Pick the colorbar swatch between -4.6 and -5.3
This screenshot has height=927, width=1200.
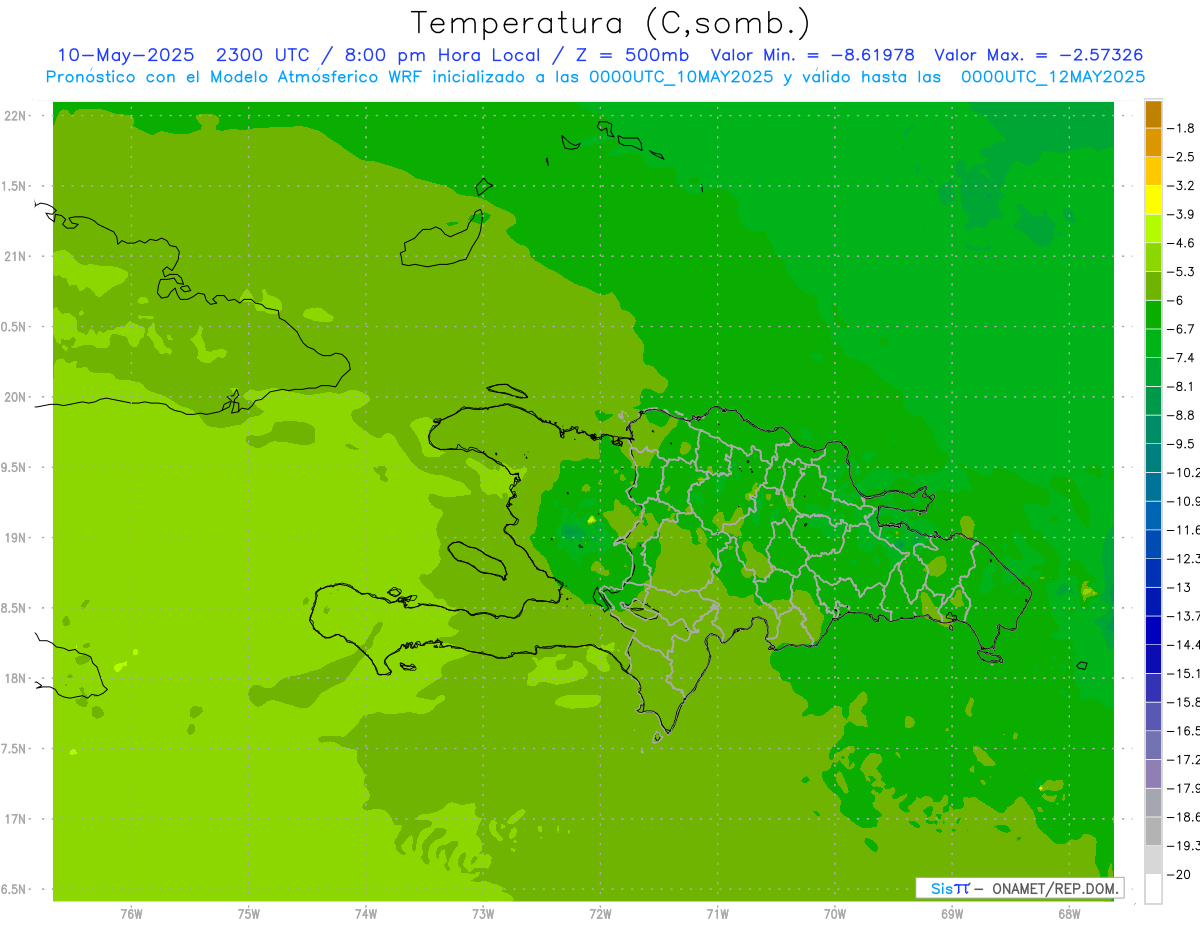click(x=1153, y=258)
